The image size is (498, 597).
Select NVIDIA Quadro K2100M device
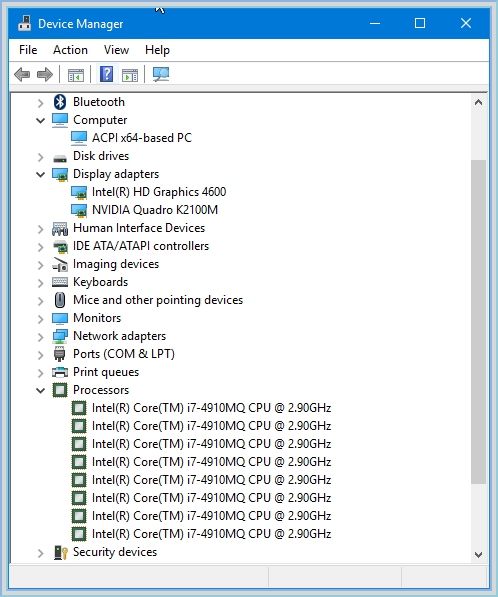click(x=155, y=210)
